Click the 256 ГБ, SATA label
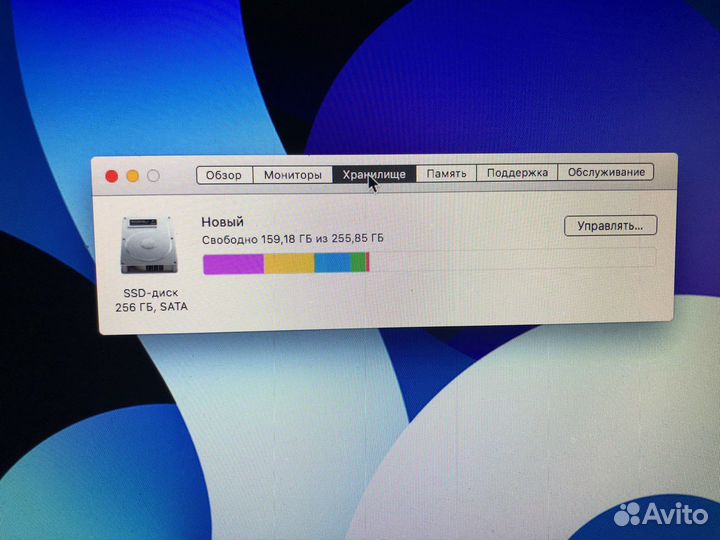The height and width of the screenshot is (540, 720). click(151, 307)
